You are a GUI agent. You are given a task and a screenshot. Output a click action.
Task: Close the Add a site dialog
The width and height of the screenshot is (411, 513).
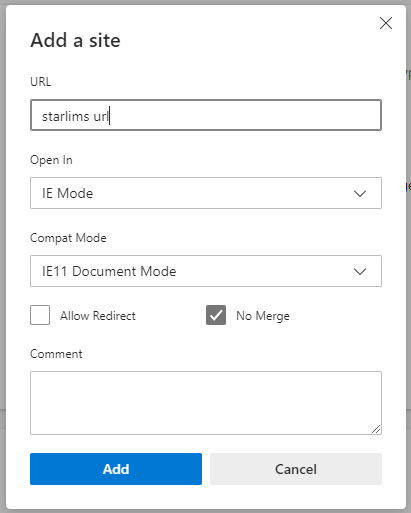386,23
